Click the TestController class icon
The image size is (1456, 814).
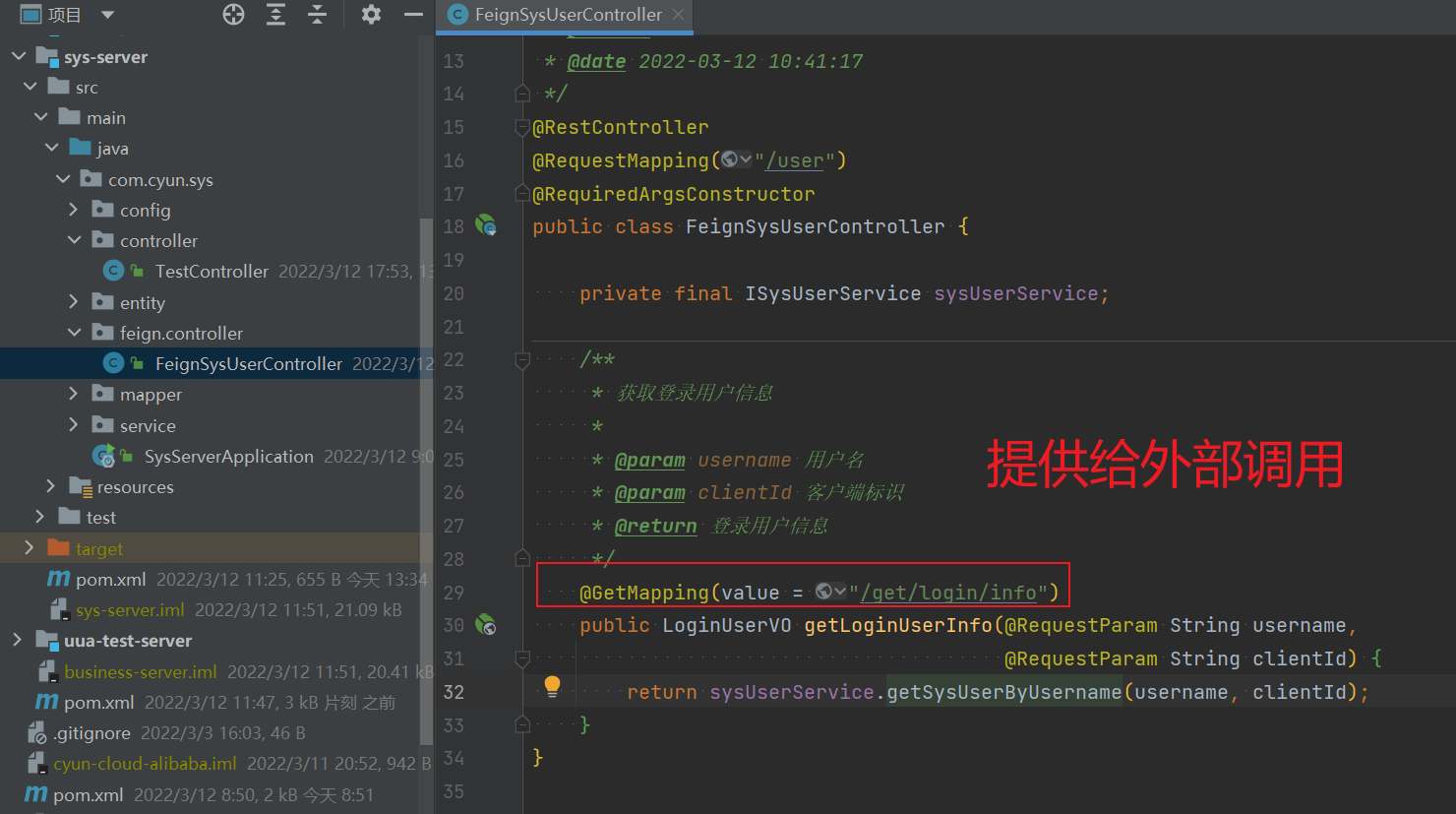pos(114,271)
